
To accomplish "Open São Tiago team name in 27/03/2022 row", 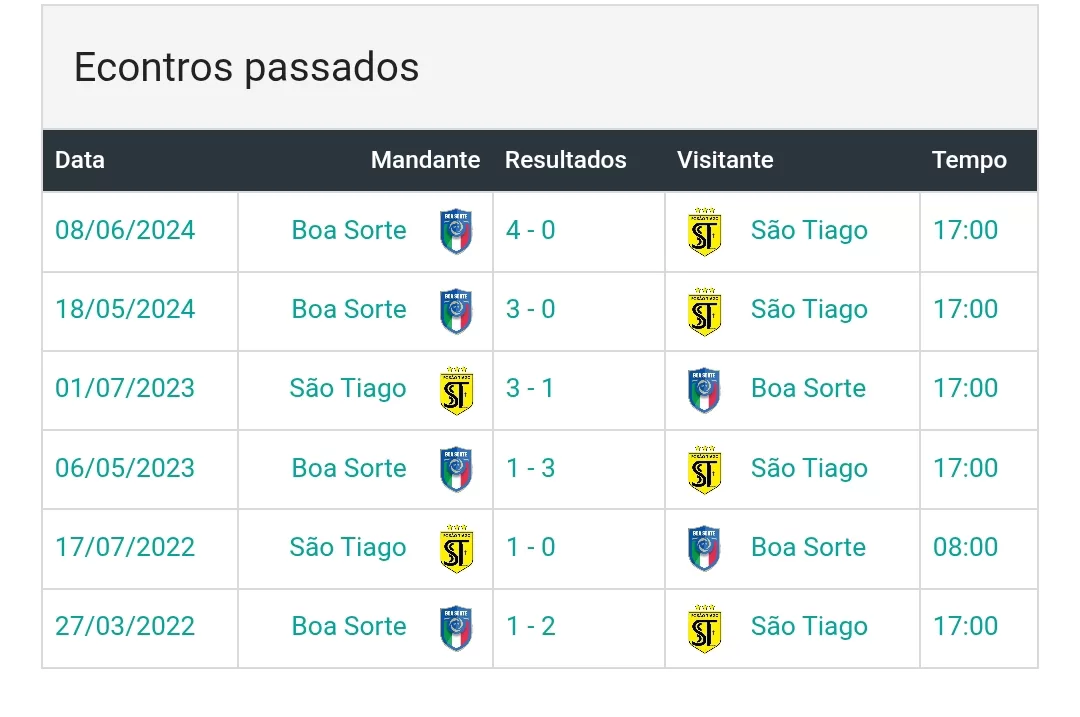I will tap(809, 626).
